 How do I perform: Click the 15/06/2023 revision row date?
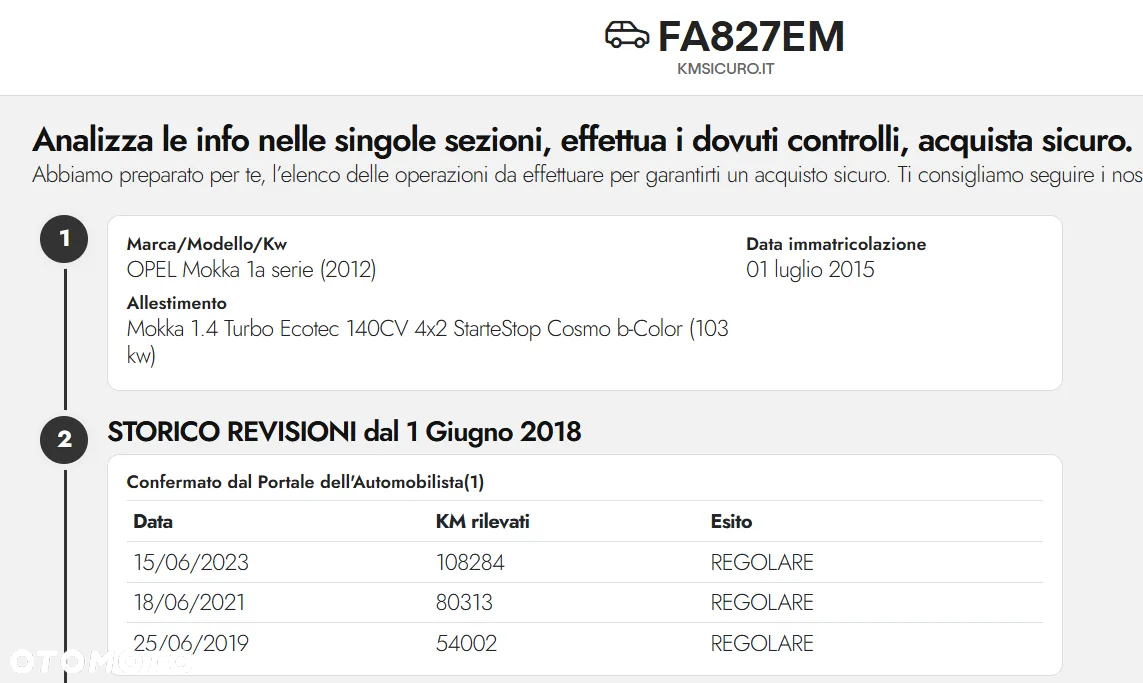tap(191, 562)
